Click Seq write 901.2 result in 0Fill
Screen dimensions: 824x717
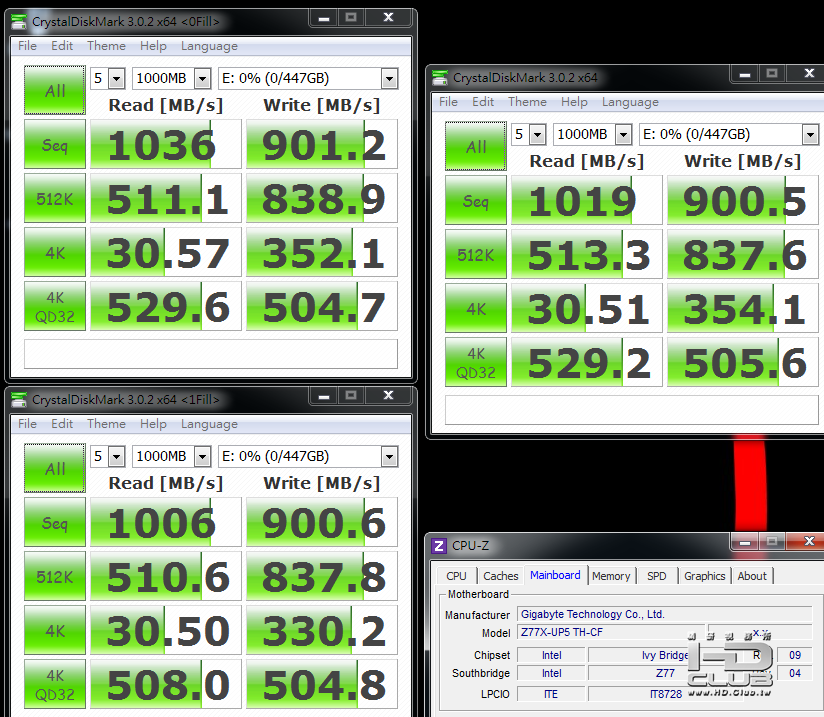pyautogui.click(x=322, y=144)
